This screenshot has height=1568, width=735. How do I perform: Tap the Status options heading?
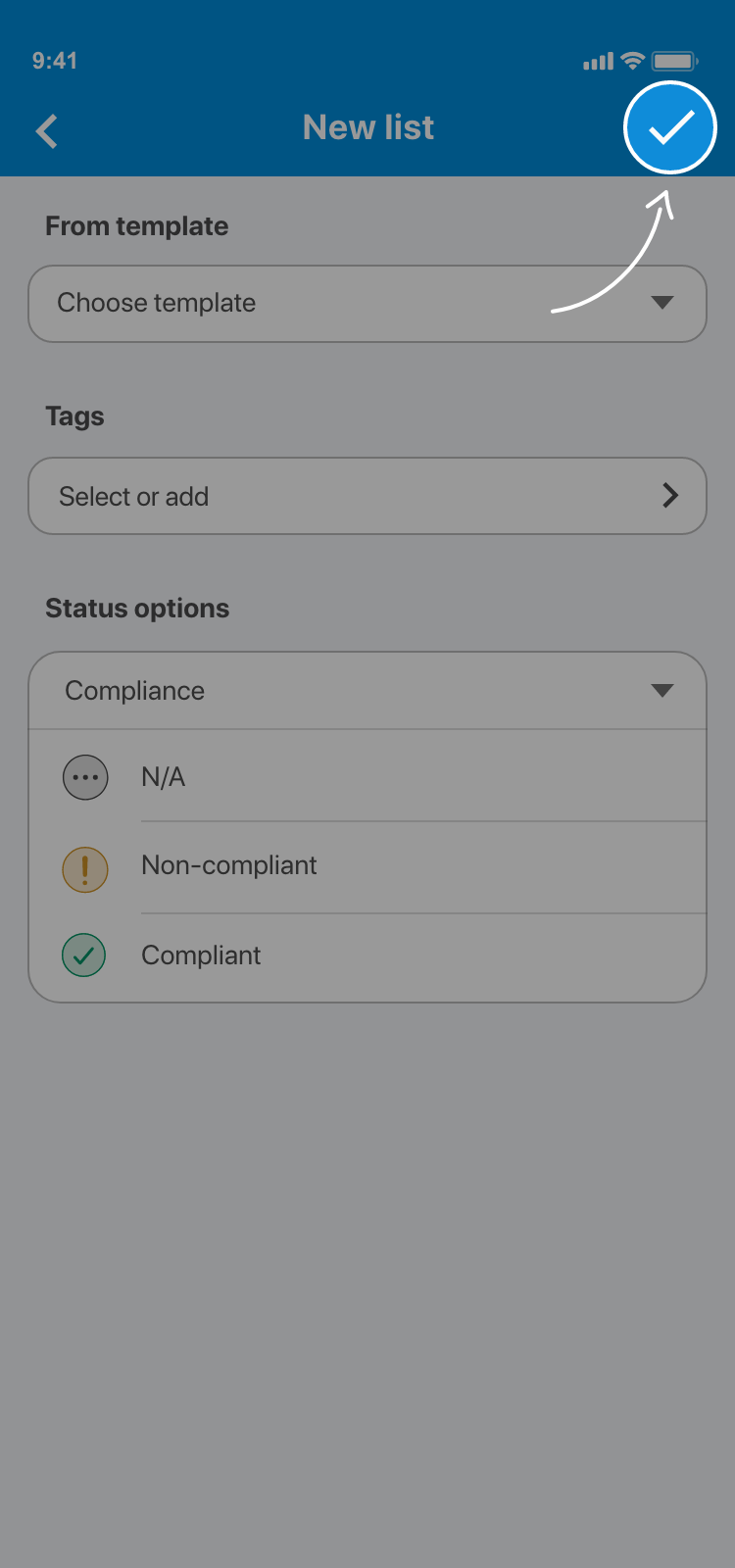click(137, 609)
